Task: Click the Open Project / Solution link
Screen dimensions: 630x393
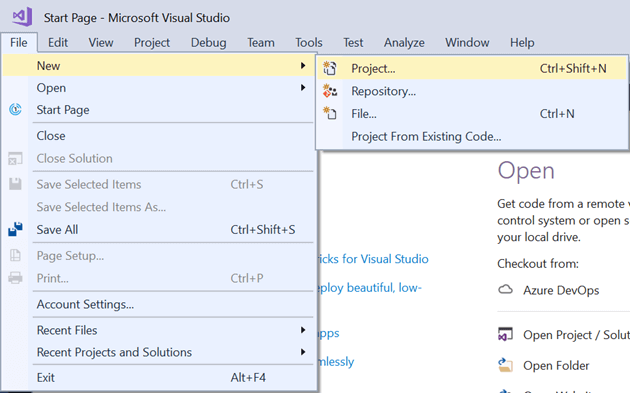Action: [577, 335]
